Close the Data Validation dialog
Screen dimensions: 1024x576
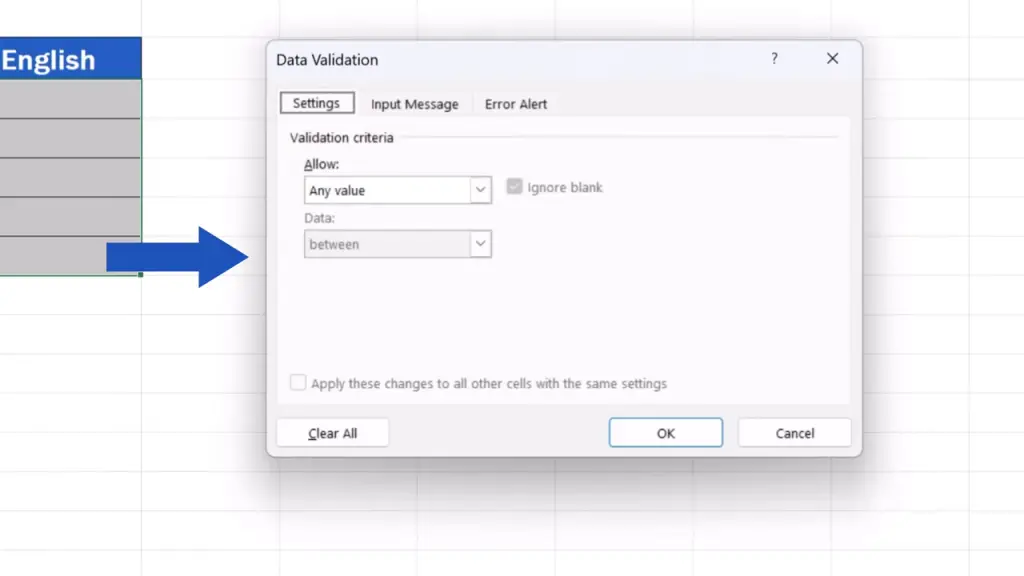832,59
